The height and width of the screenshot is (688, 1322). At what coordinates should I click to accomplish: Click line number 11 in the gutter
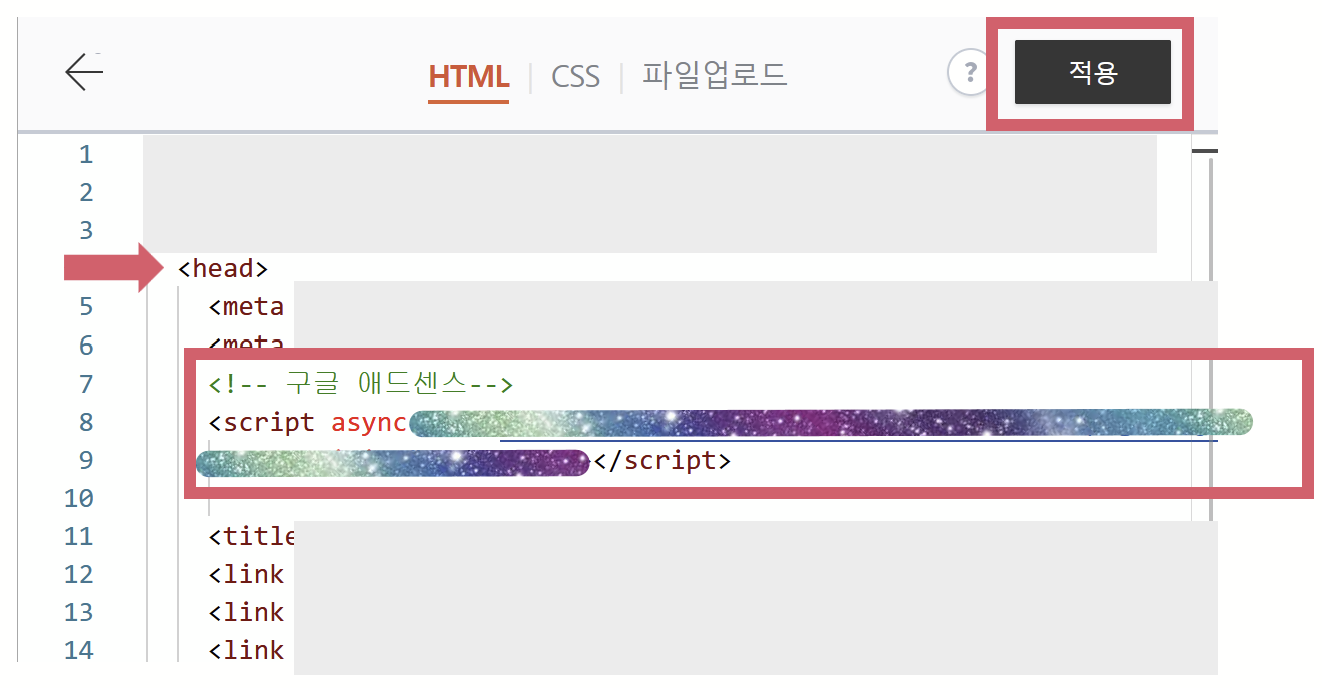pyautogui.click(x=79, y=536)
